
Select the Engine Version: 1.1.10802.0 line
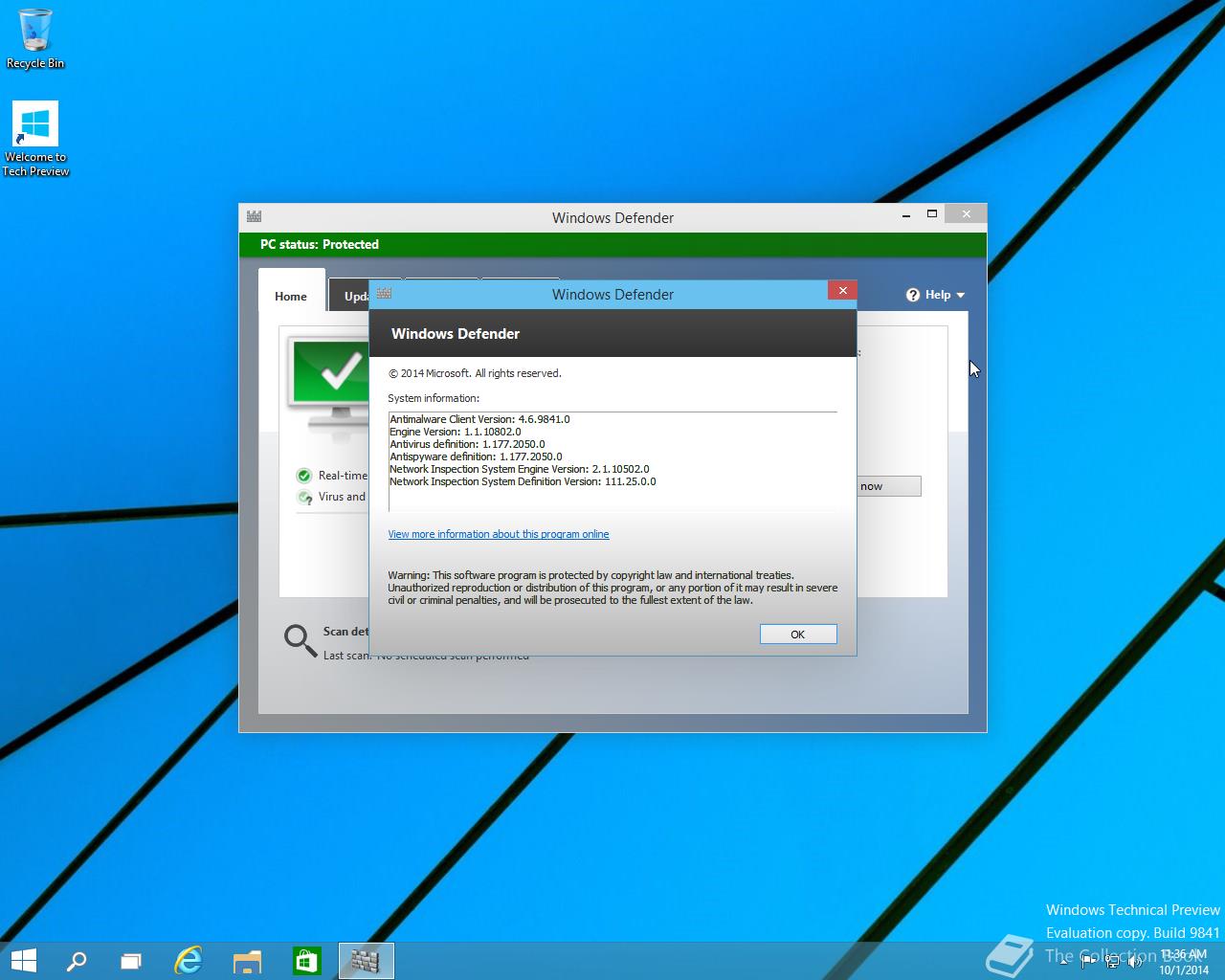[x=456, y=432]
